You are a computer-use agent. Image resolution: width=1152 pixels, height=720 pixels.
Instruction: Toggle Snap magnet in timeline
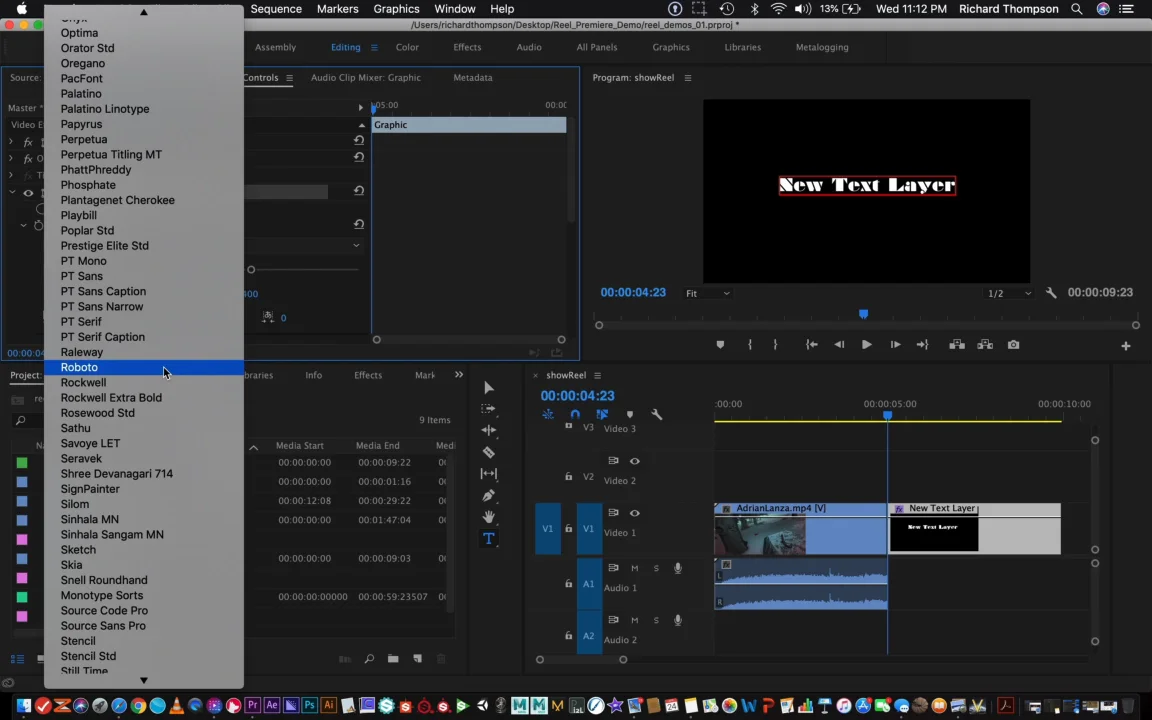(575, 415)
